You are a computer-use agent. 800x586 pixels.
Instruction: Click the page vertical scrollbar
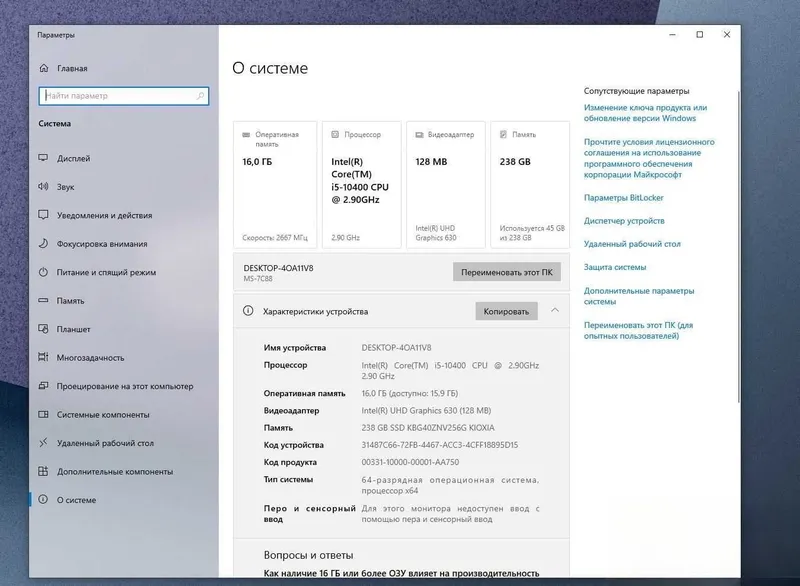(x=738, y=247)
